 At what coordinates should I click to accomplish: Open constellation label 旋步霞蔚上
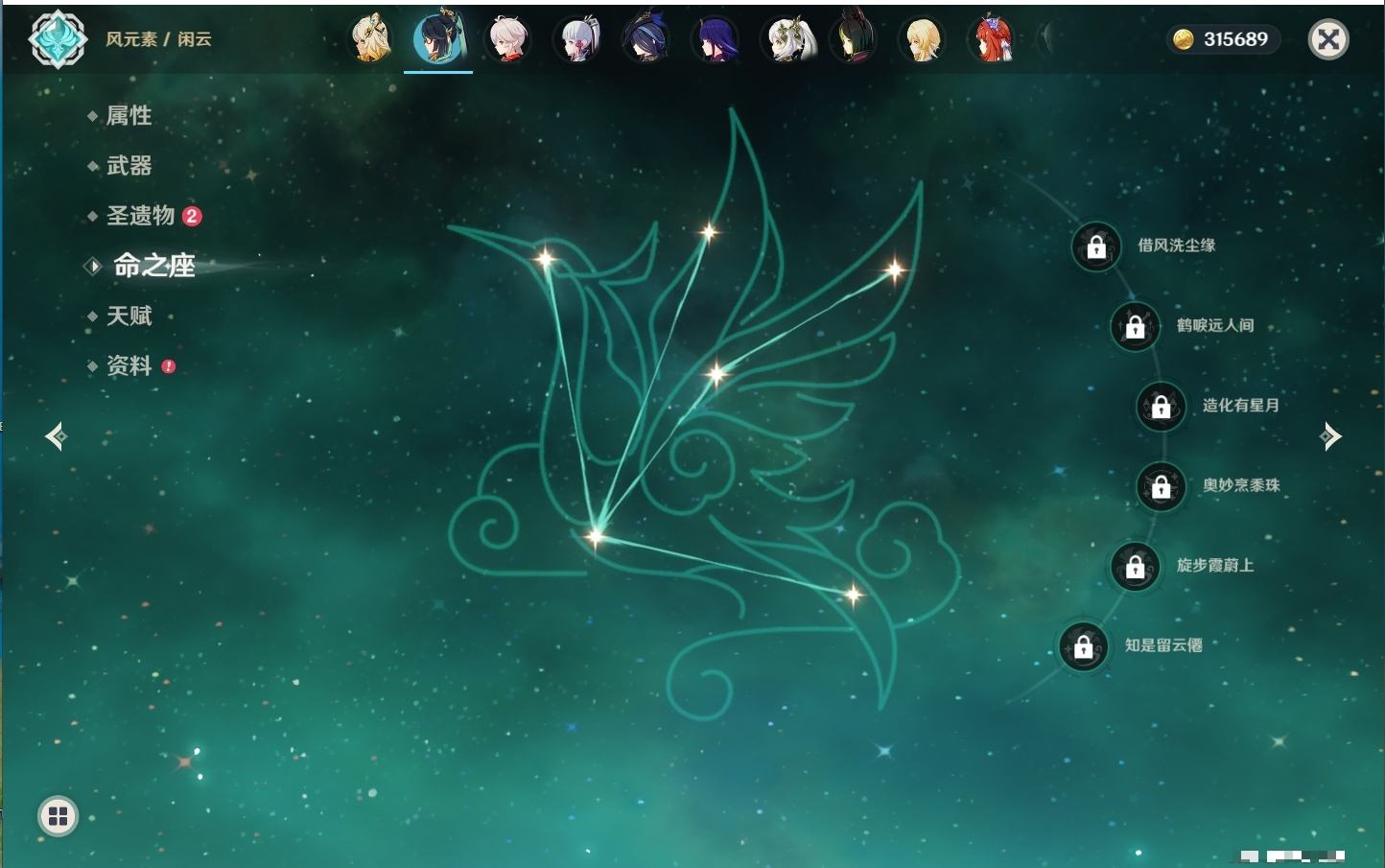coord(1215,565)
